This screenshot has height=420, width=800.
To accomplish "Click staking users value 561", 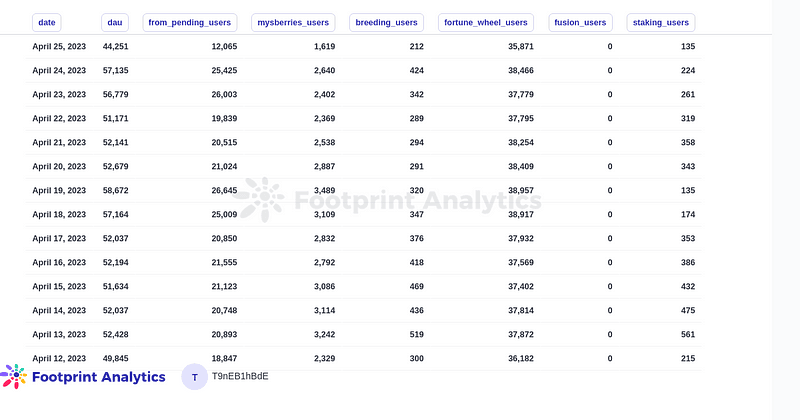I will point(686,334).
